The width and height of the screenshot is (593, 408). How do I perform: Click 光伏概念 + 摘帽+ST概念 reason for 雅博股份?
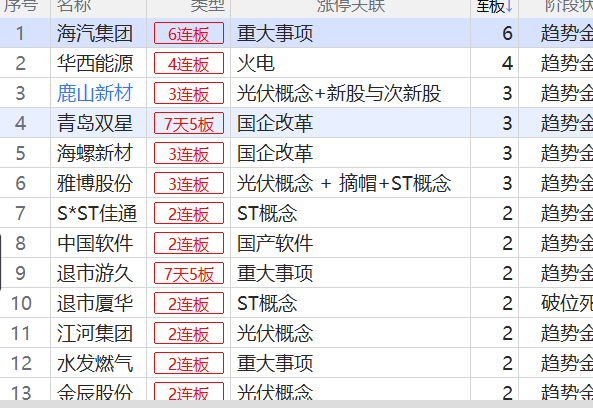pyautogui.click(x=344, y=183)
